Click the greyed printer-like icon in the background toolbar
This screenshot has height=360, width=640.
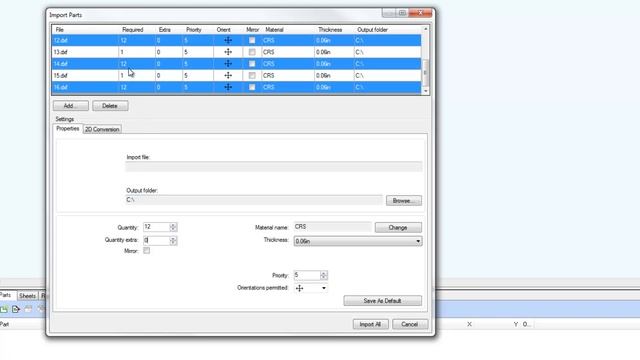coord(28,309)
